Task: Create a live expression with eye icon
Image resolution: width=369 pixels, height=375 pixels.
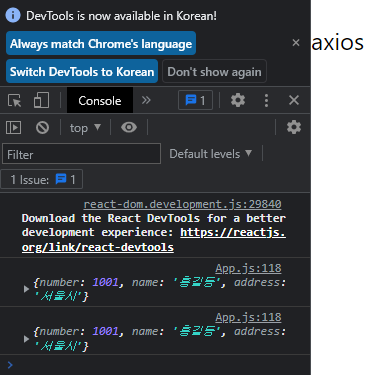Action: [x=129, y=127]
